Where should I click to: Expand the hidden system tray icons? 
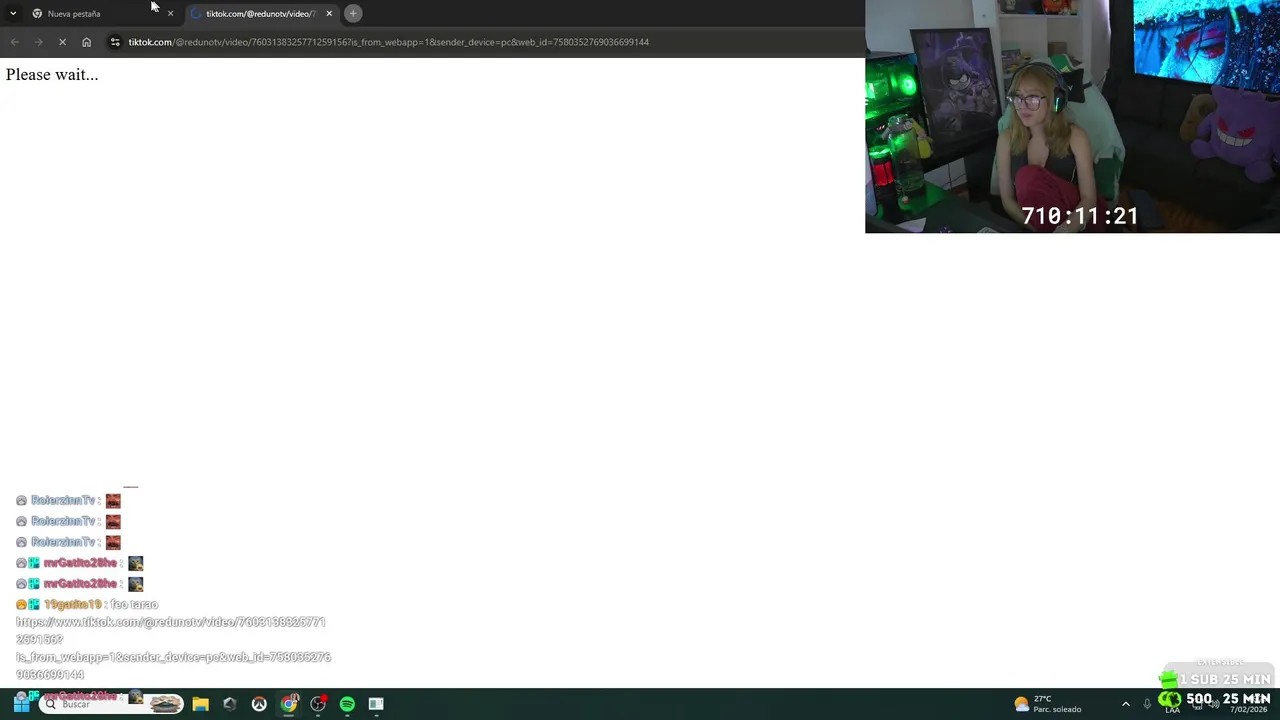point(1125,704)
